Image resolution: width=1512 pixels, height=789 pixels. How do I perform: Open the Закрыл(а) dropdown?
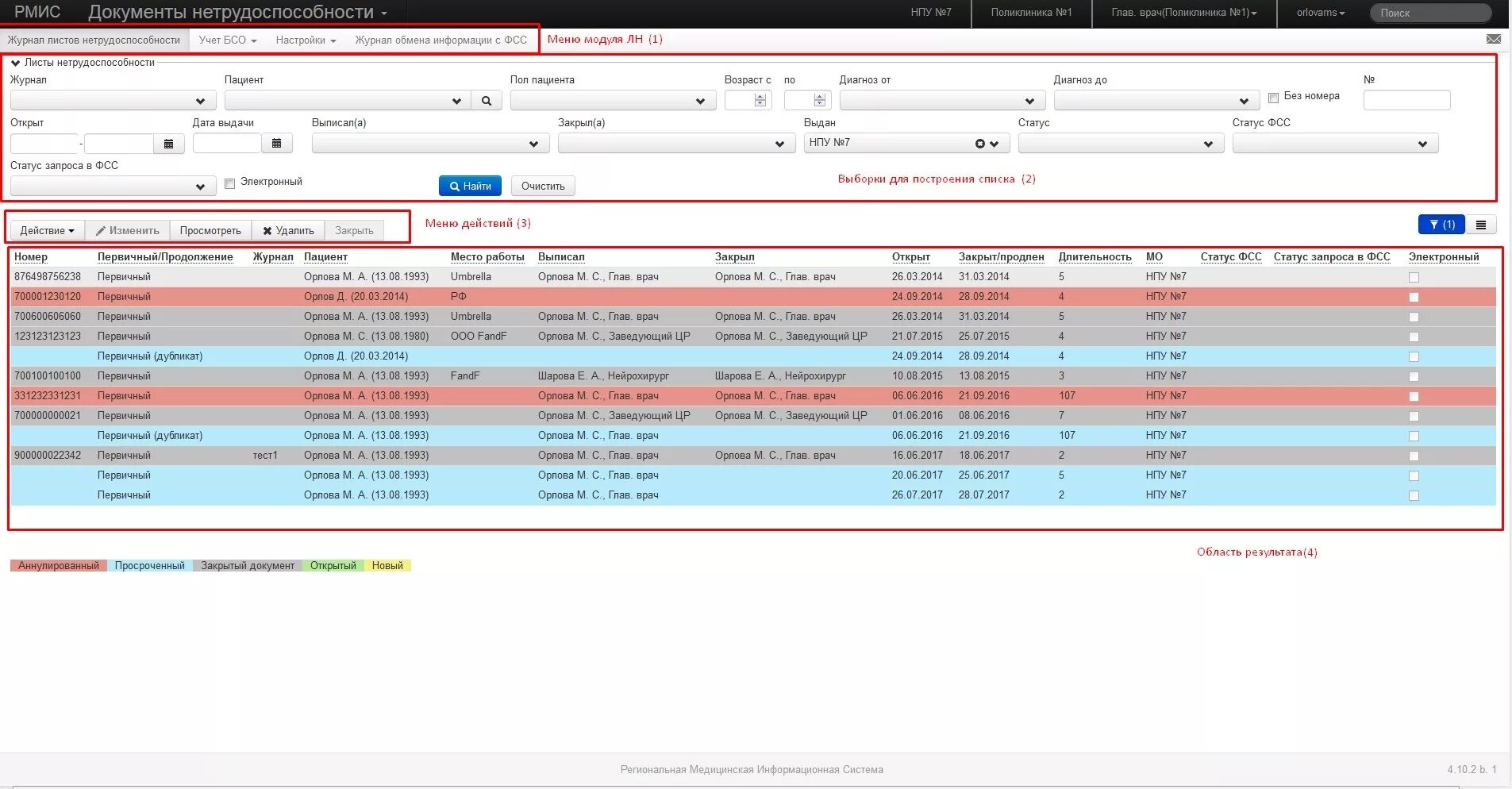pos(676,144)
